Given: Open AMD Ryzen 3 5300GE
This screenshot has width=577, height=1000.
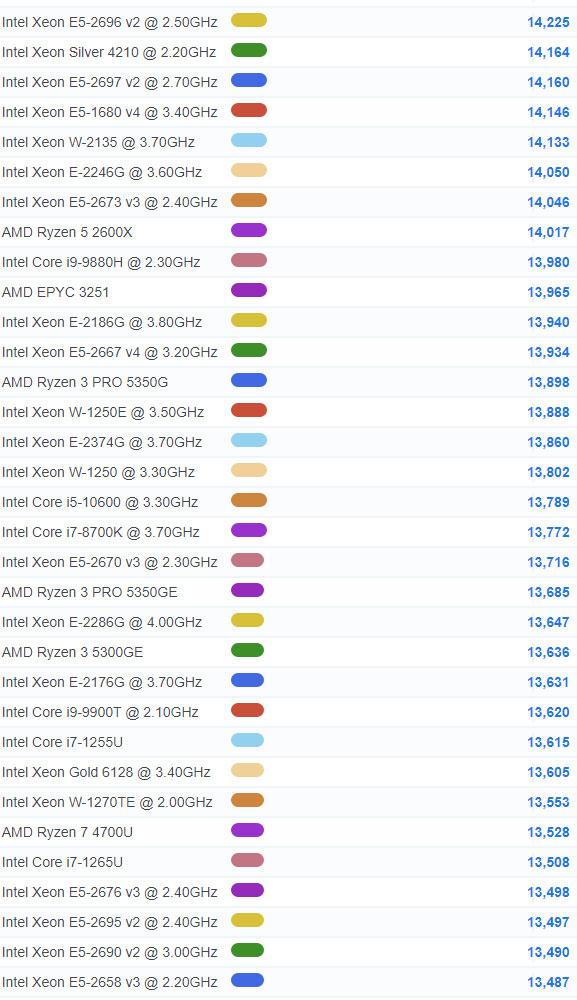Looking at the screenshot, I should (73, 652).
